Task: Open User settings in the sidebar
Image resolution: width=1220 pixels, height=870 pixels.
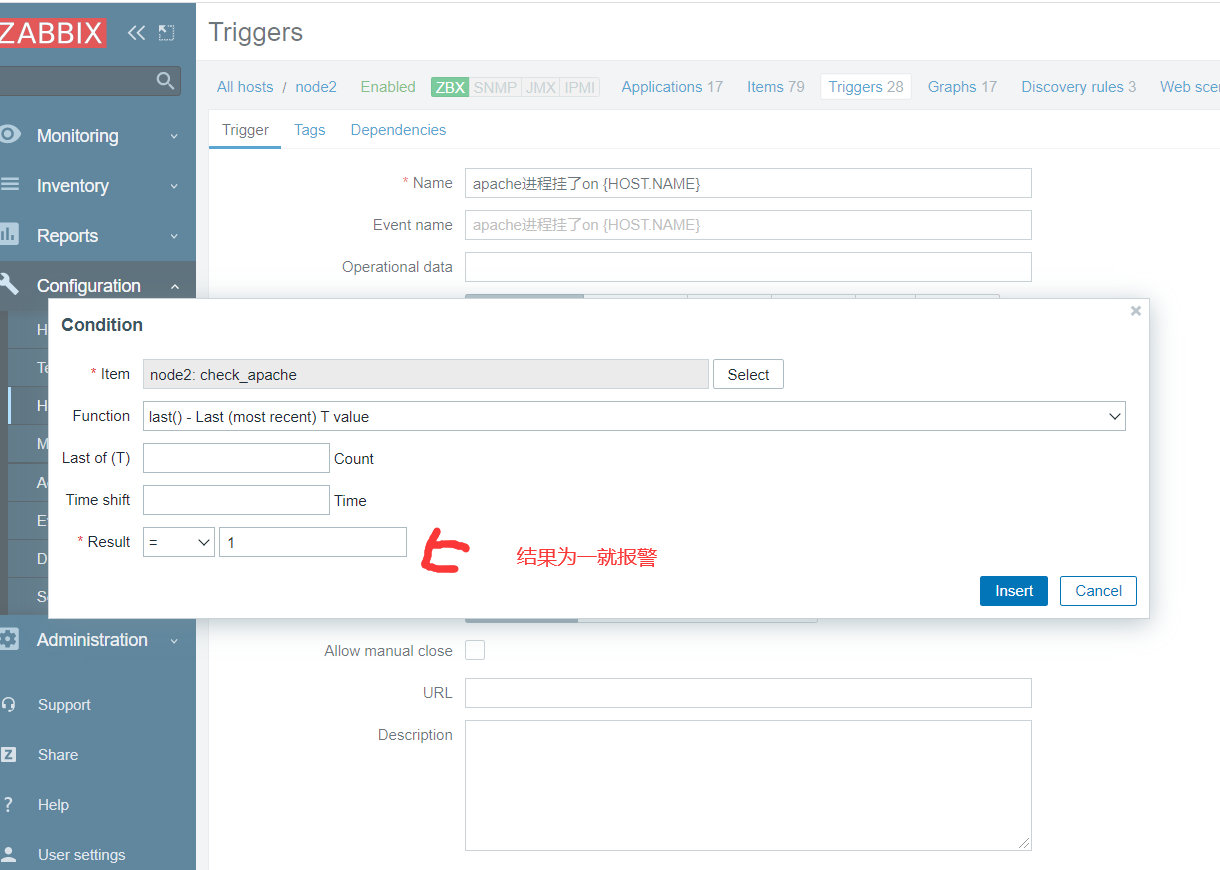Action: tap(82, 854)
